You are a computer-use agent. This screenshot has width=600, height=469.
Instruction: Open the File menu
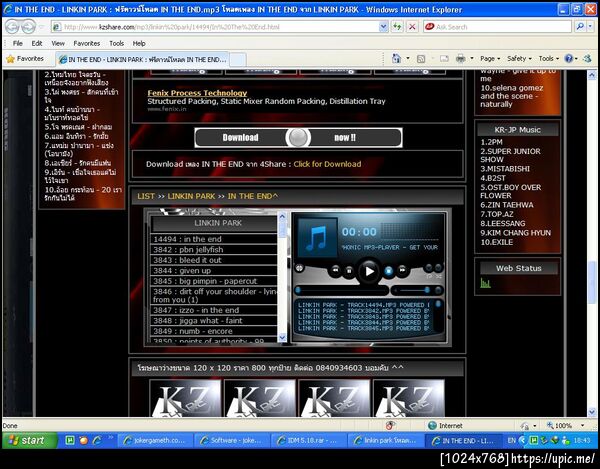point(18,43)
